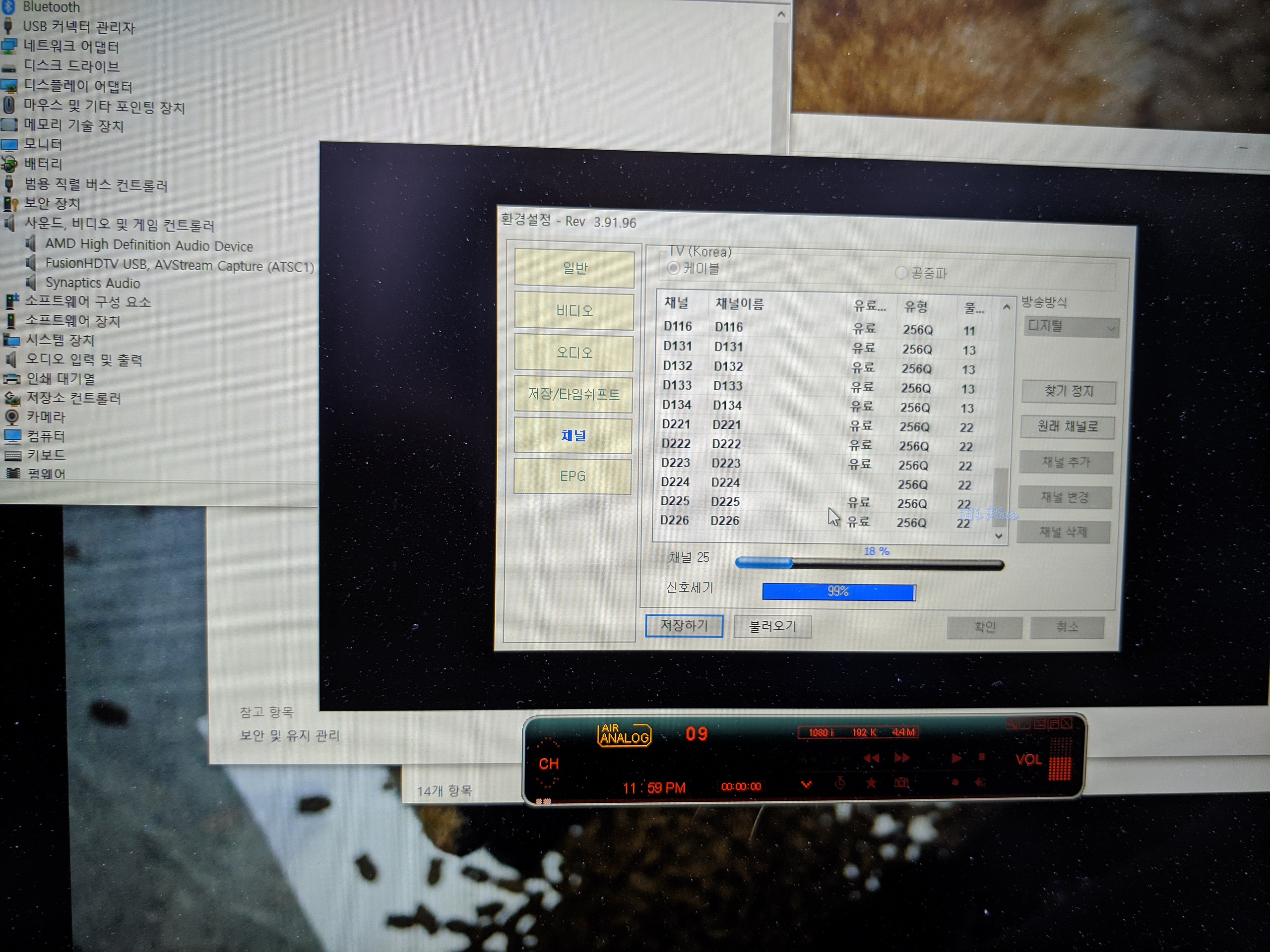Image resolution: width=1270 pixels, height=952 pixels.
Task: Click the channel scan progress slider
Action: pos(869,565)
